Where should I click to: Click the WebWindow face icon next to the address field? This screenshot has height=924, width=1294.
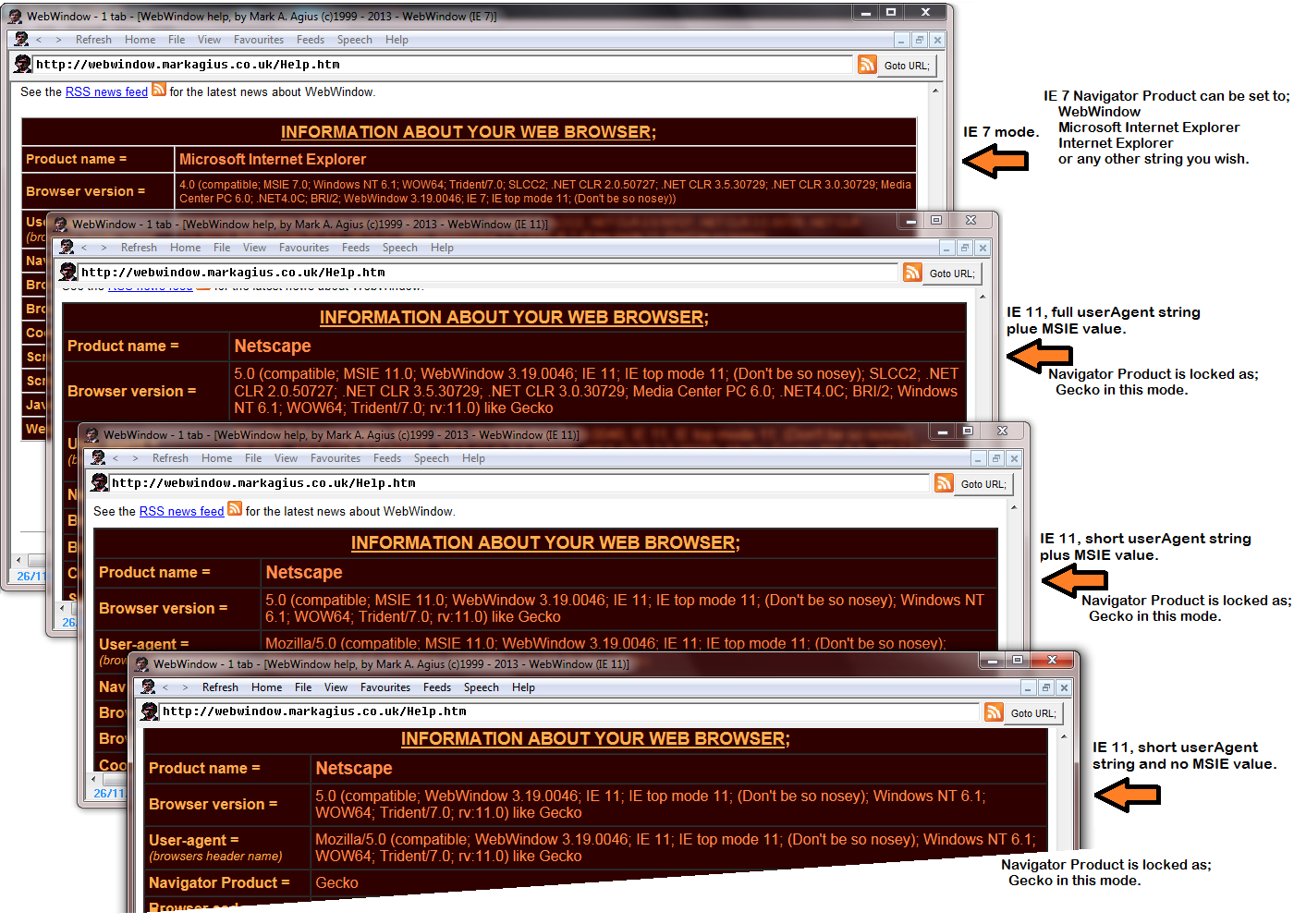point(21,64)
